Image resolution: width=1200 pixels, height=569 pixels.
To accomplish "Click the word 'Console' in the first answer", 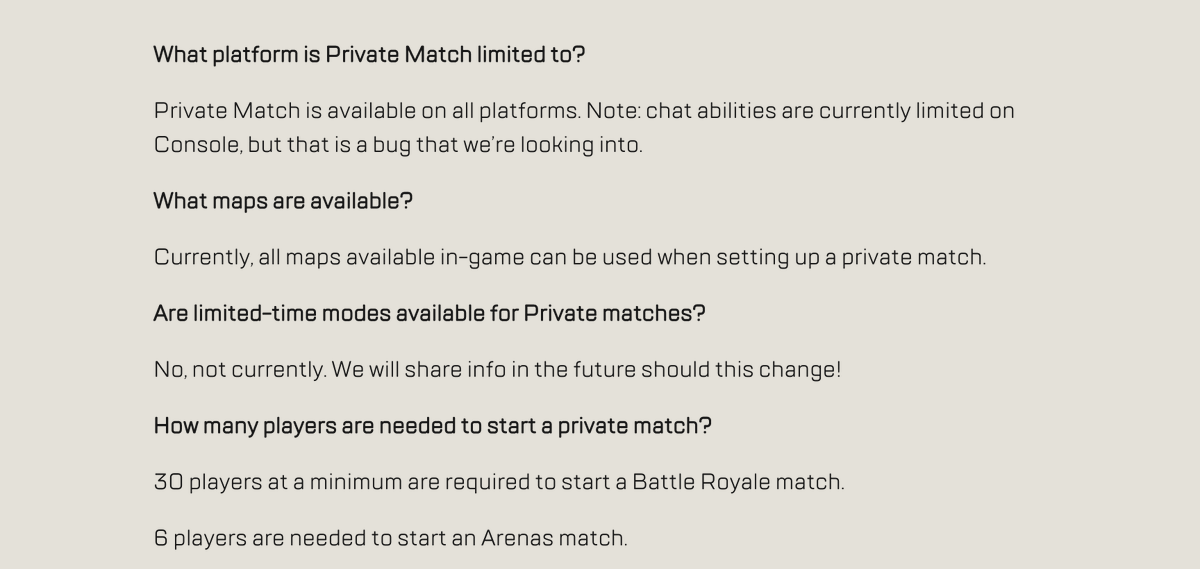I will pos(198,144).
